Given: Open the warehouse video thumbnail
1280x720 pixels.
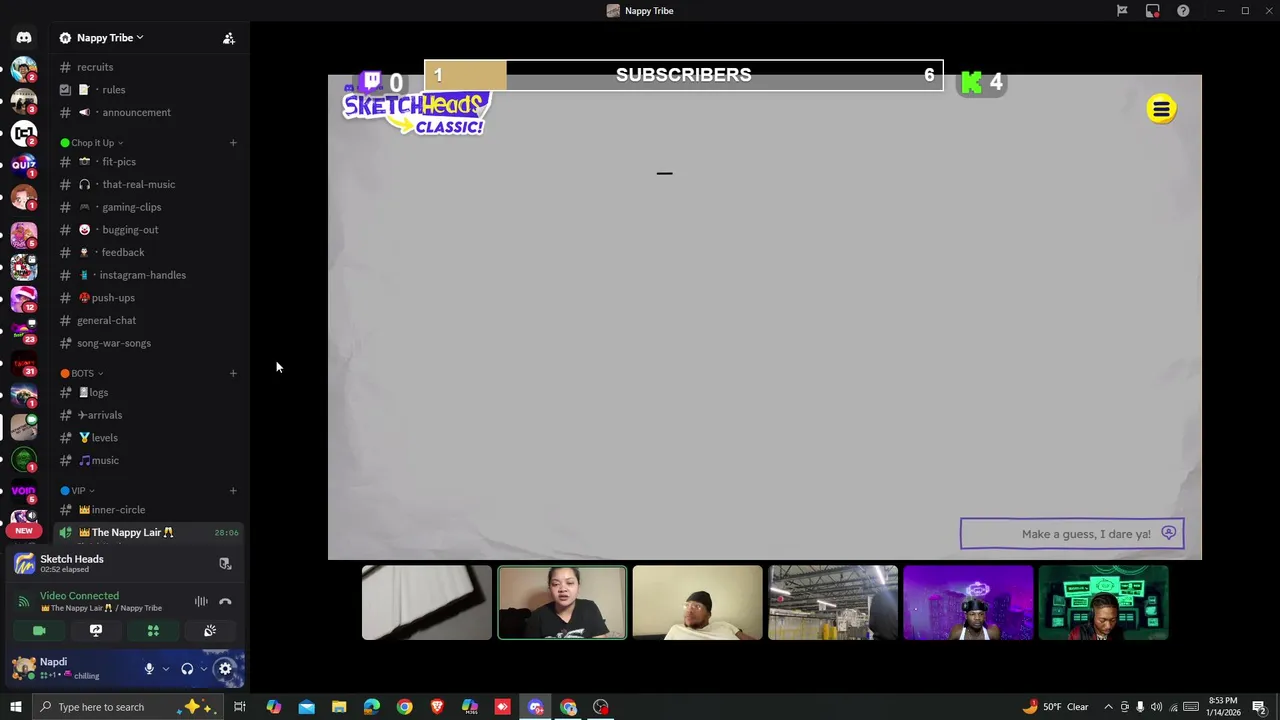Looking at the screenshot, I should coord(833,602).
